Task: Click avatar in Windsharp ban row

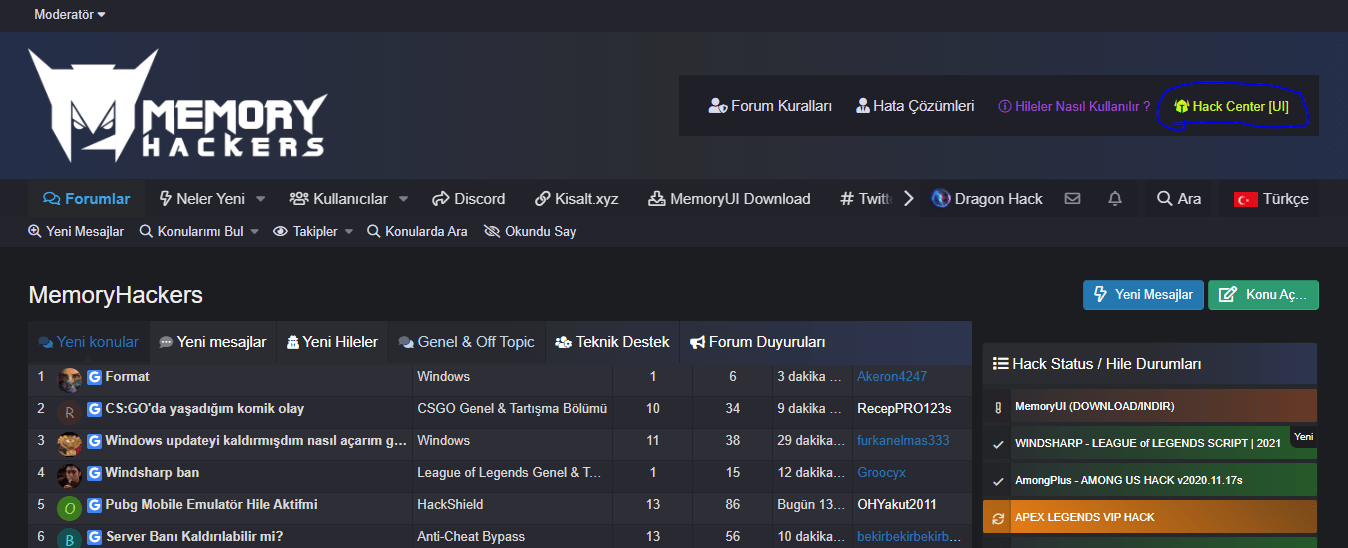Action: tap(69, 476)
